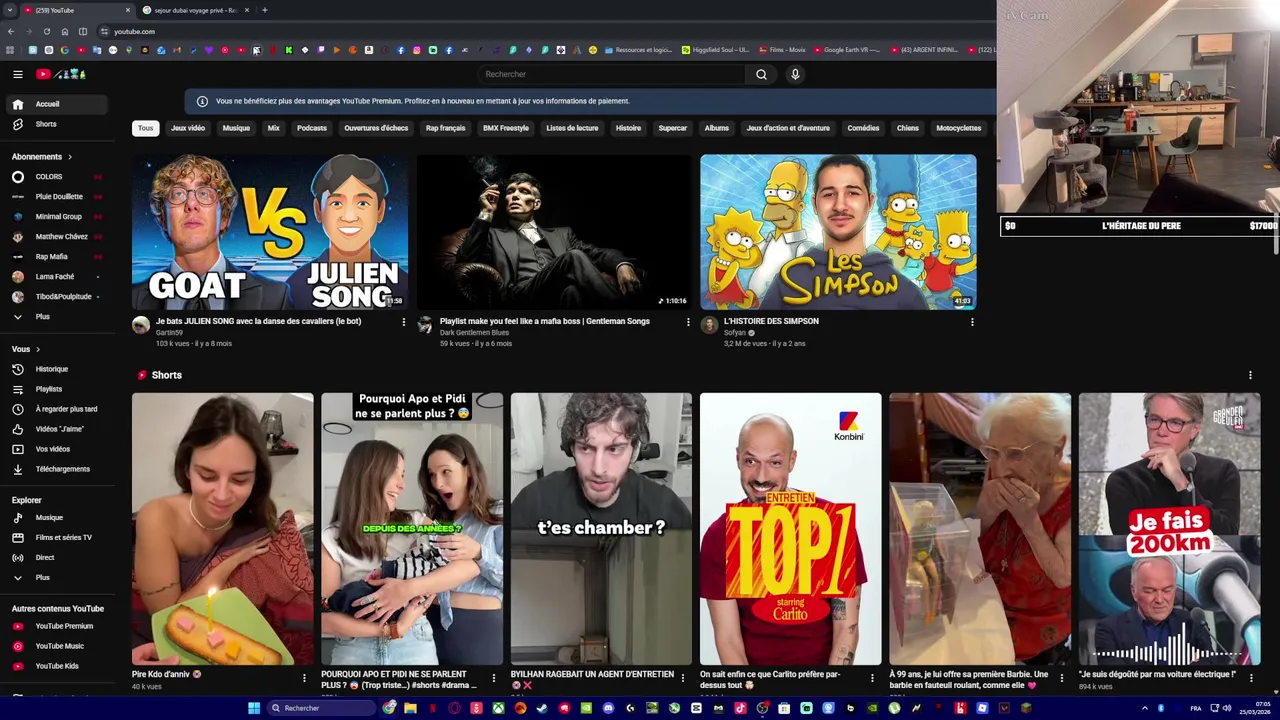
Task: Click the YouTube logo
Action: [61, 74]
